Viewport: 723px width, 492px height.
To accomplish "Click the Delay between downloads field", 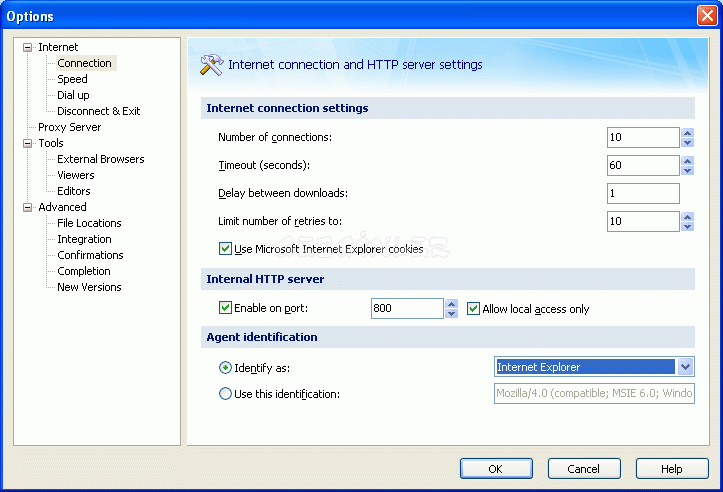I will (642, 194).
